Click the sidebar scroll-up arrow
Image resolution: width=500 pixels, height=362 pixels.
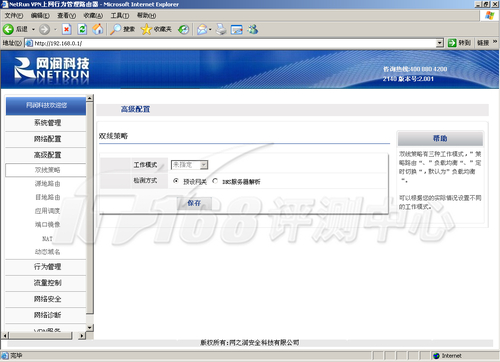click(90, 98)
